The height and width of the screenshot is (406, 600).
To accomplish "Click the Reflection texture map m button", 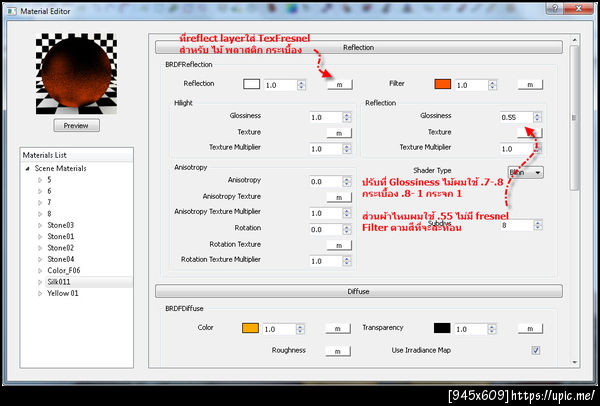I will [339, 85].
